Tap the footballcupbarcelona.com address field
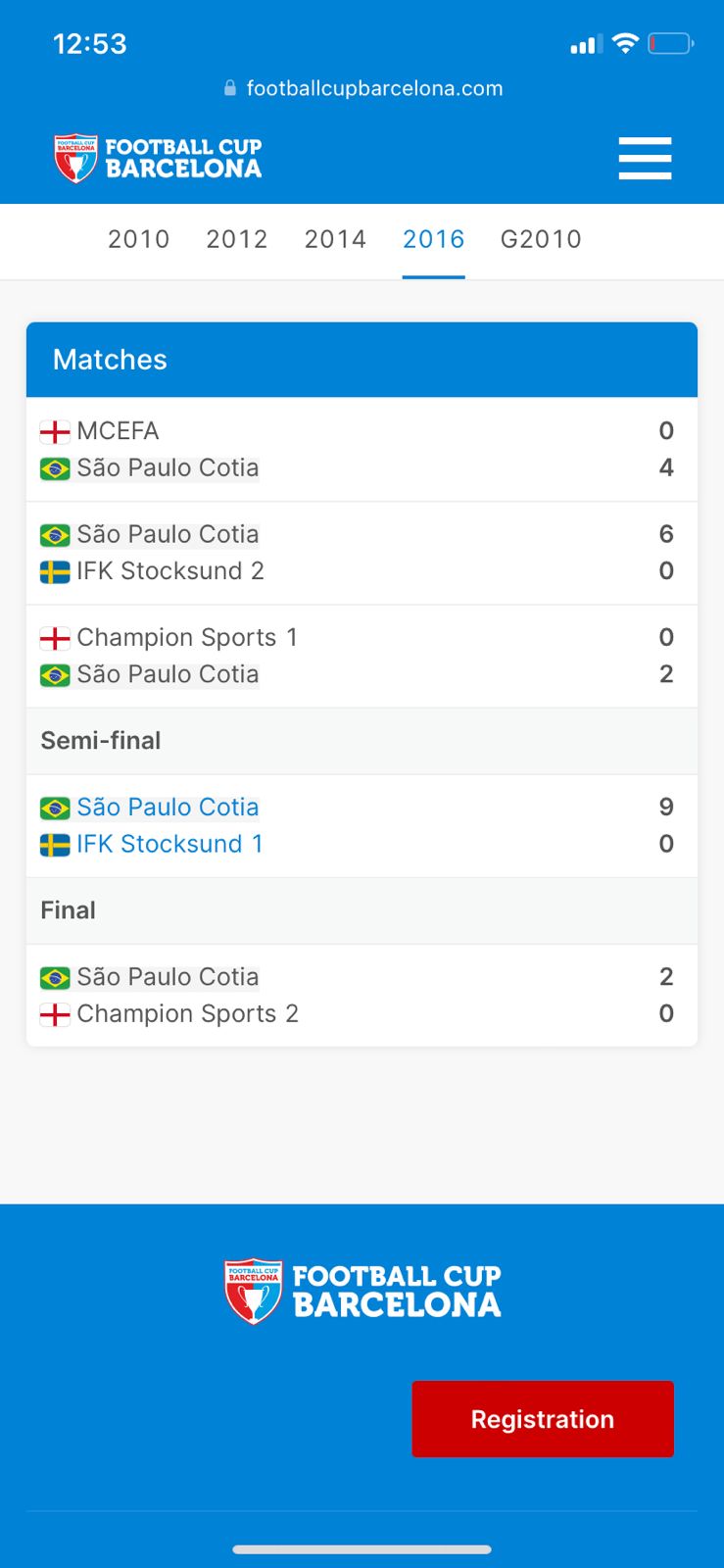Image resolution: width=724 pixels, height=1568 pixels. 374,88
